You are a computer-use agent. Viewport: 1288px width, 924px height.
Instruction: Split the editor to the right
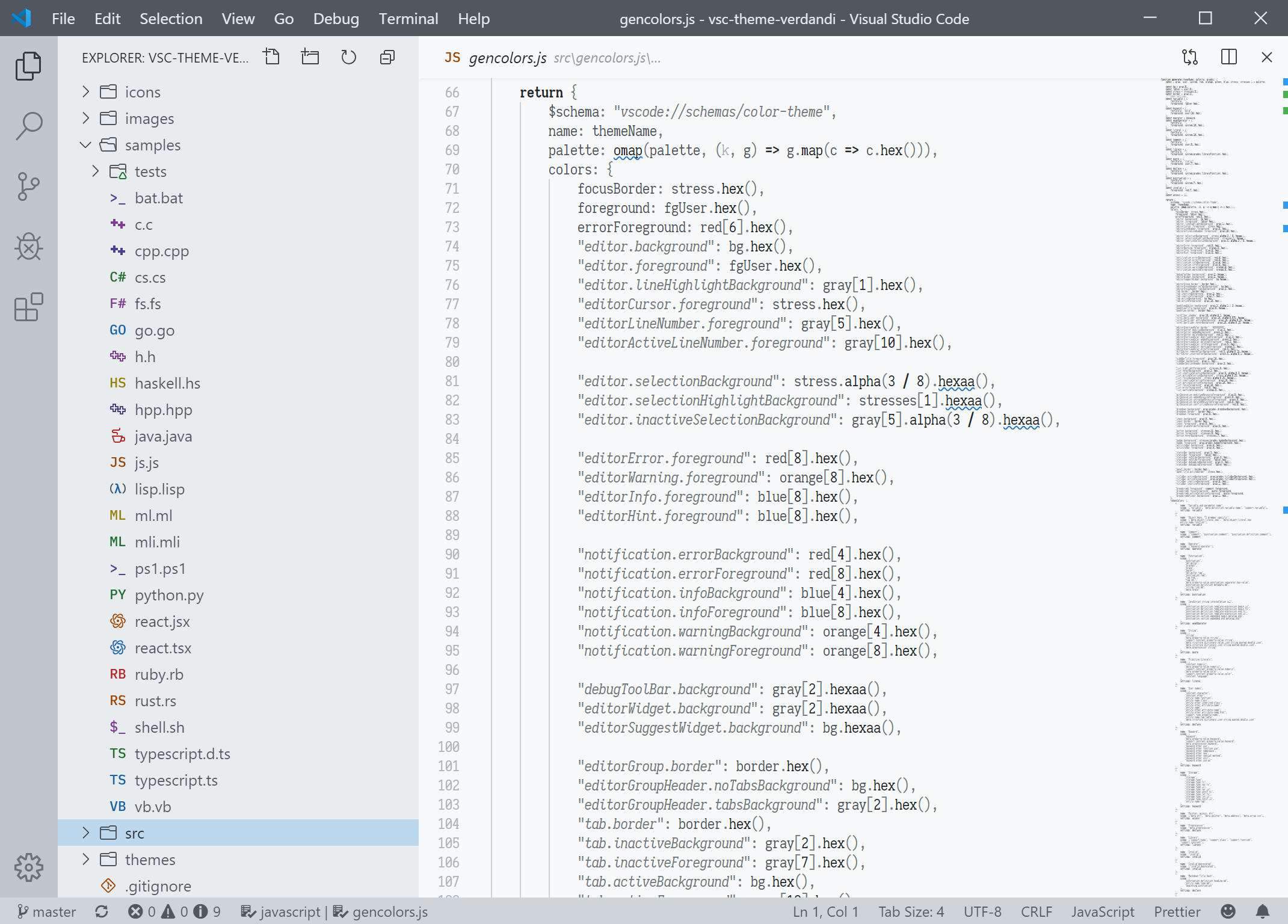pyautogui.click(x=1228, y=57)
